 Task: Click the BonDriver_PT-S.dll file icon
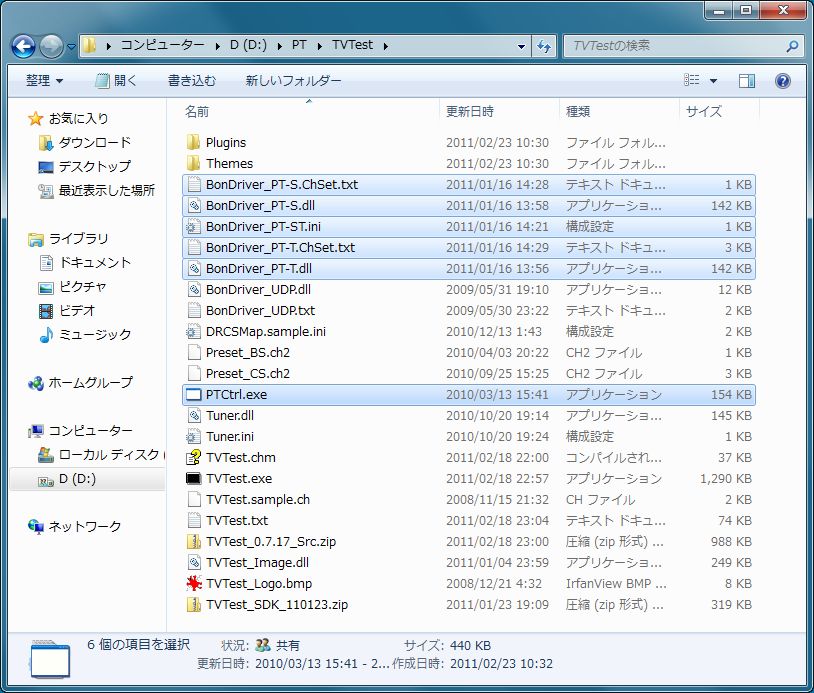coord(194,206)
